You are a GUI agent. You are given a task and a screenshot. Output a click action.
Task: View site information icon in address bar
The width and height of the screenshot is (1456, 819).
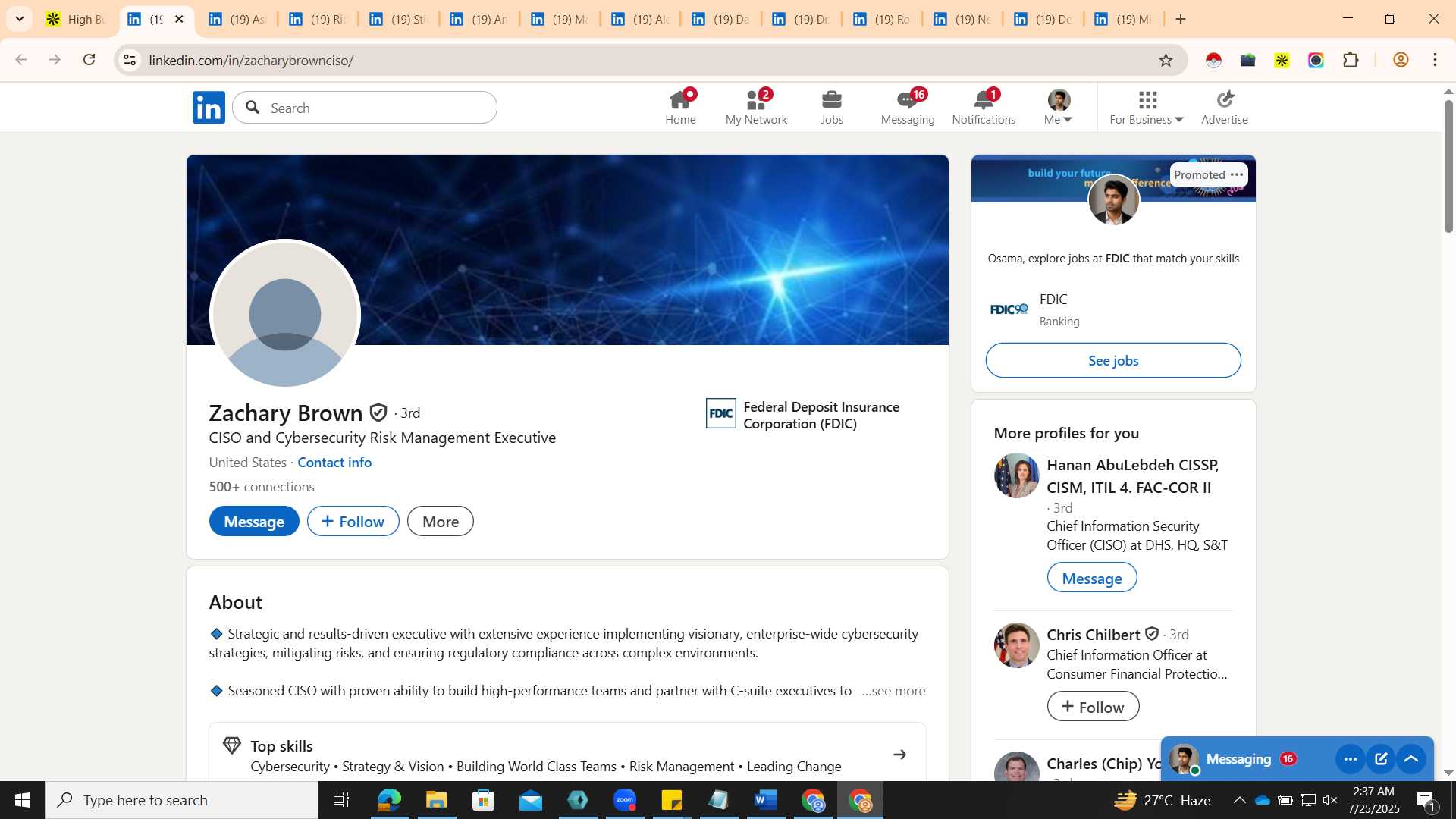point(130,60)
